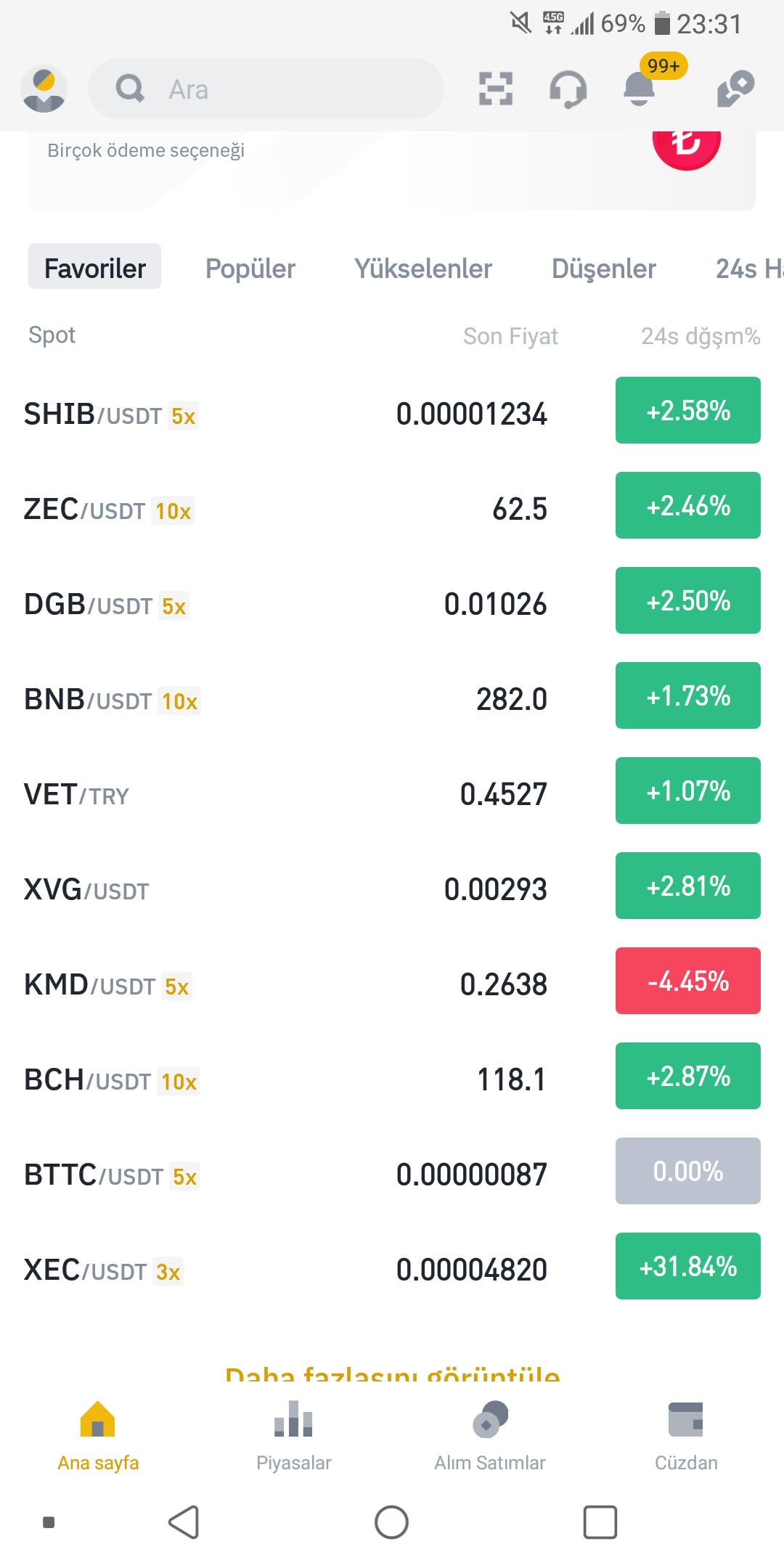This screenshot has width=784, height=1568.
Task: Click Daha fazlasını görüntüle link
Action: 393,1372
